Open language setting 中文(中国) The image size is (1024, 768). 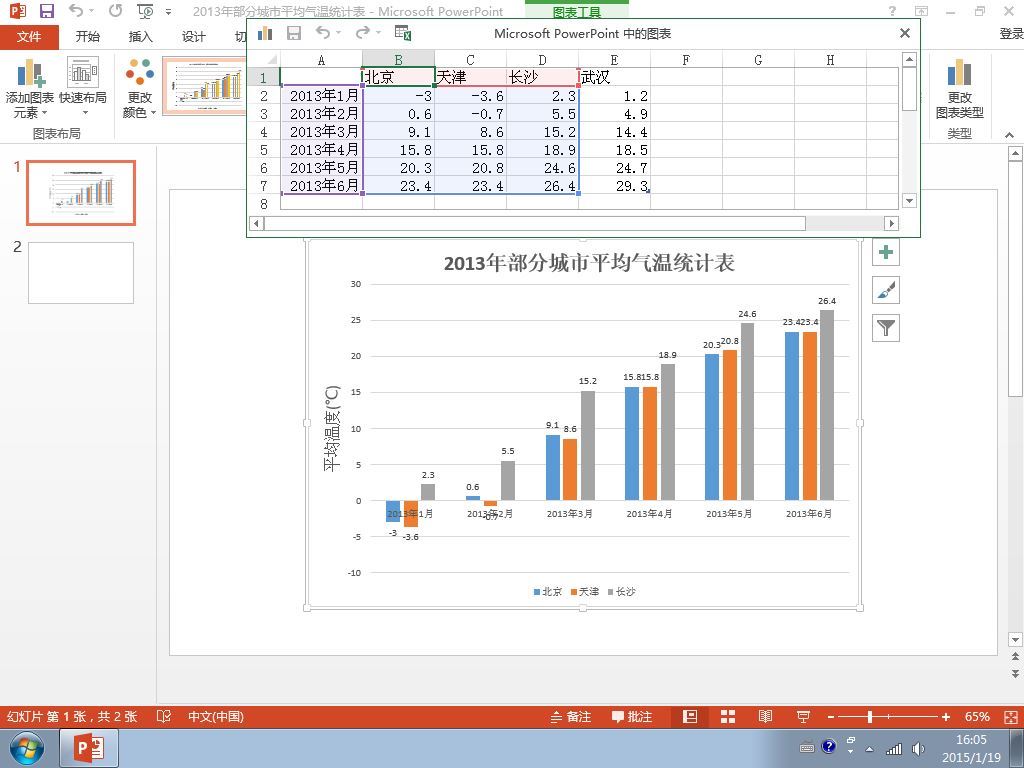pyautogui.click(x=216, y=717)
